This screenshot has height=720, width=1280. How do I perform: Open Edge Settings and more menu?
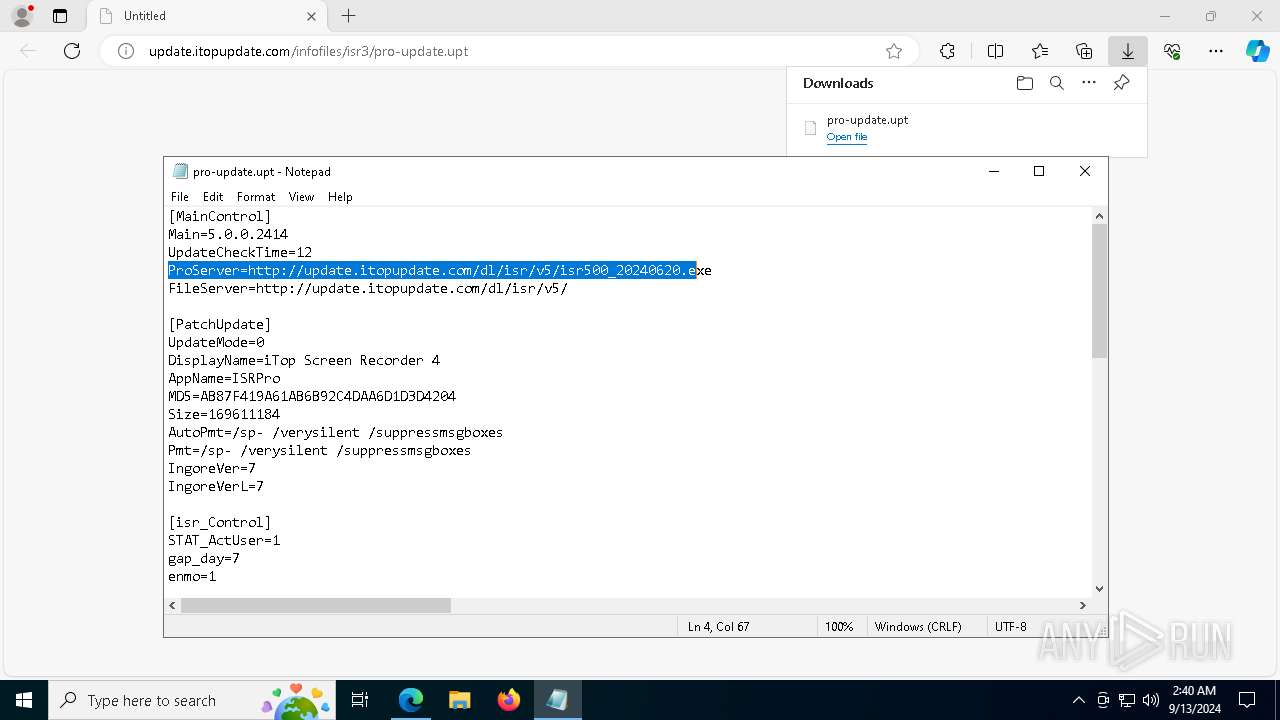(x=1216, y=51)
